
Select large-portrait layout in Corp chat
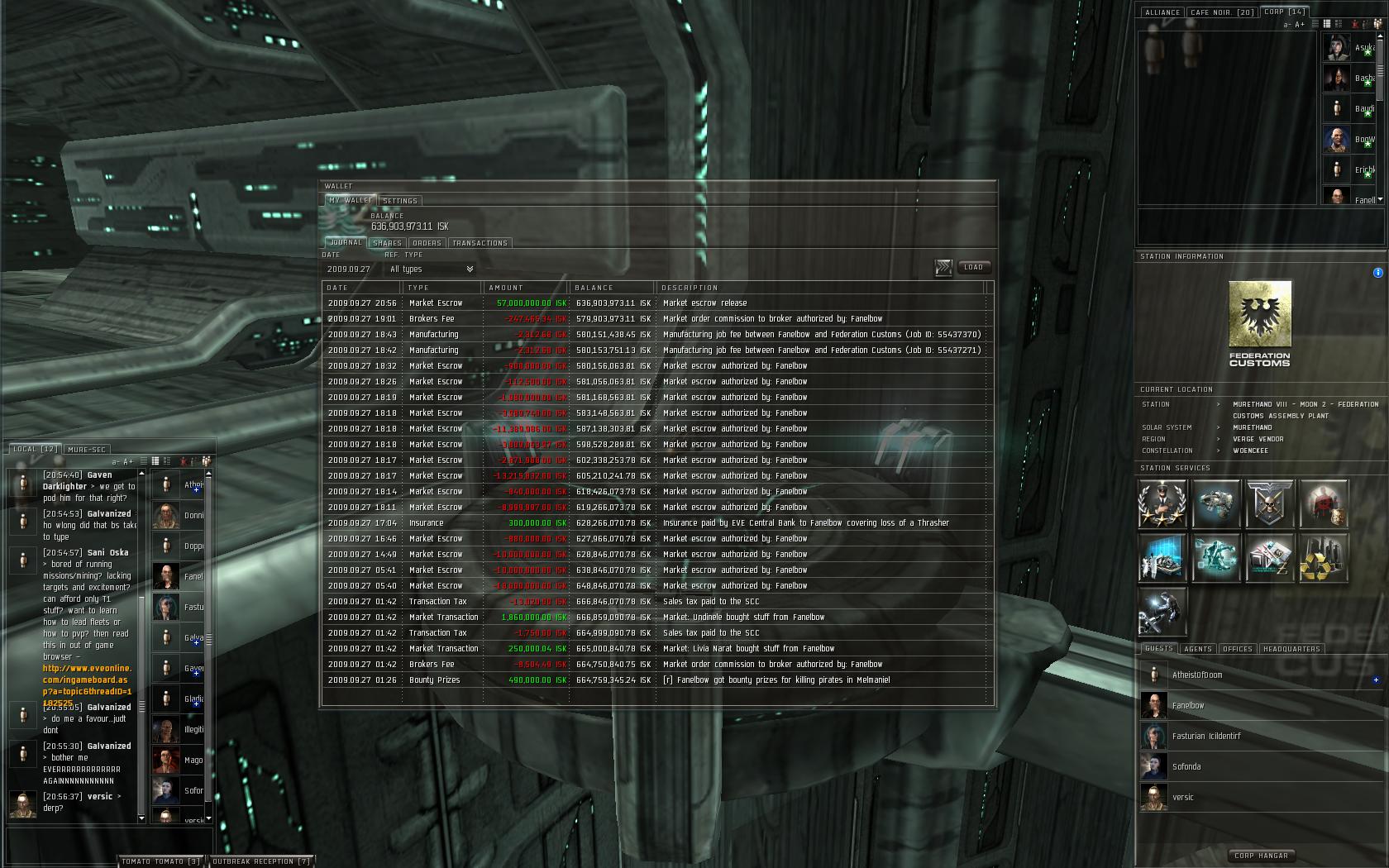pyautogui.click(x=1339, y=24)
